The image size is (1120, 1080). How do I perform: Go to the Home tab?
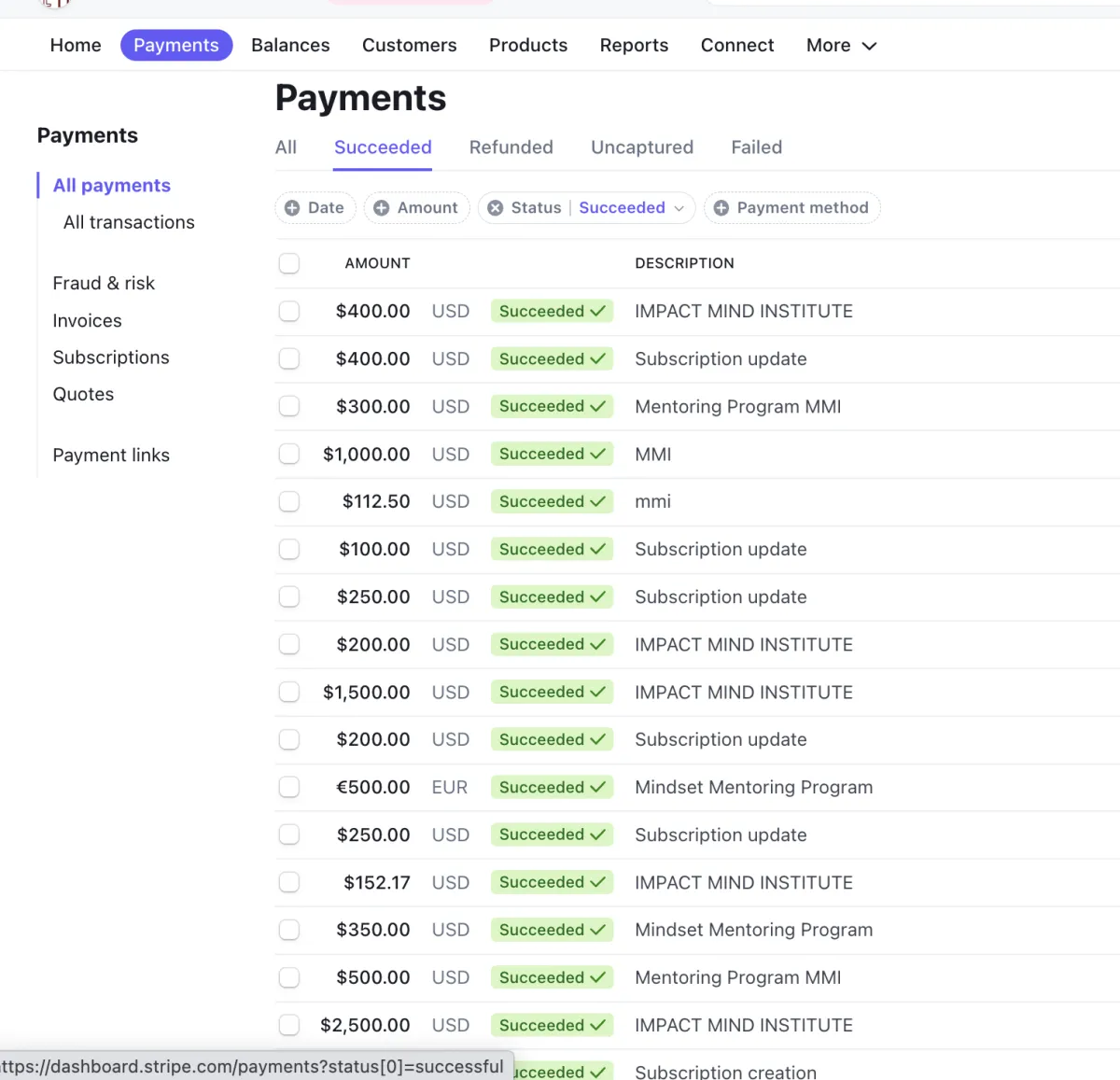pos(76,46)
